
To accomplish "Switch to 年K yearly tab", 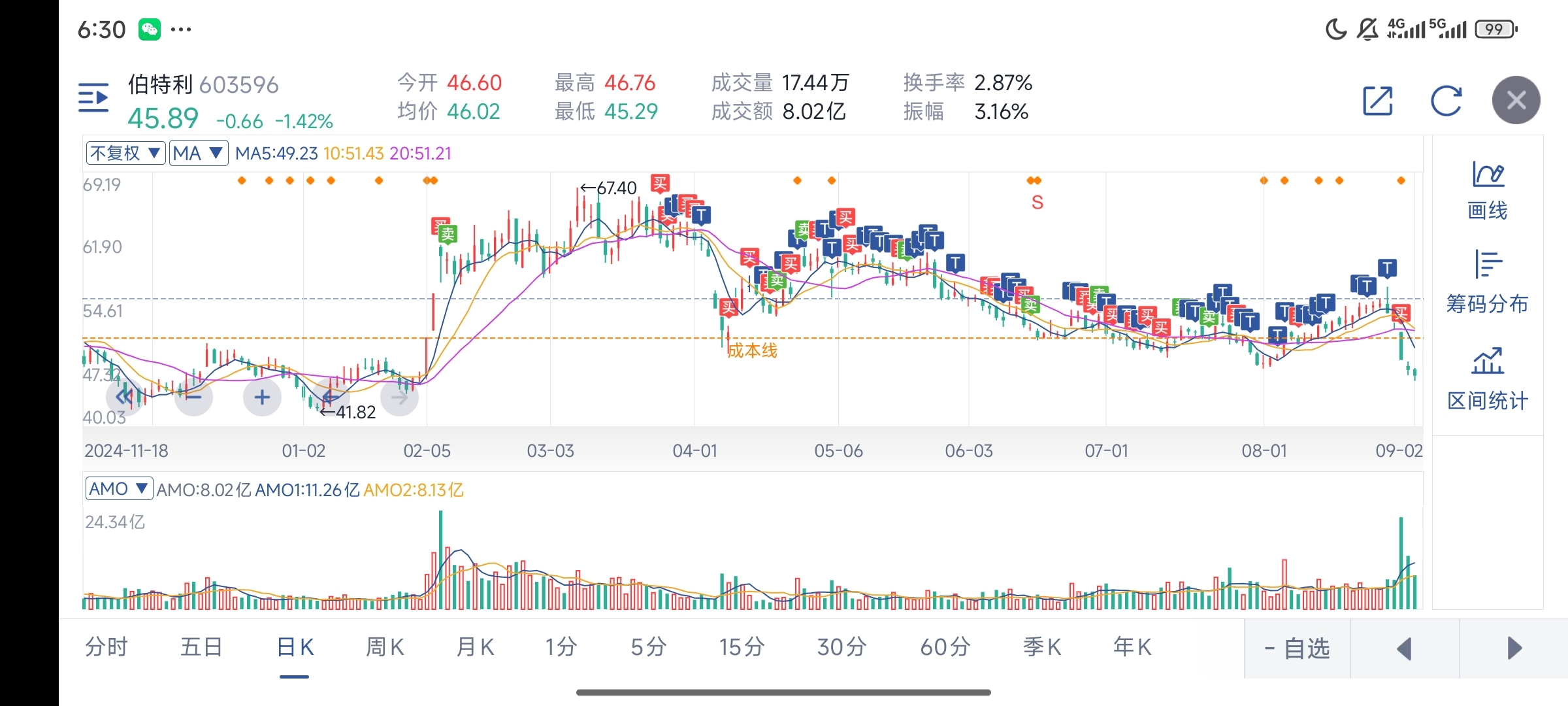I will pos(1132,647).
